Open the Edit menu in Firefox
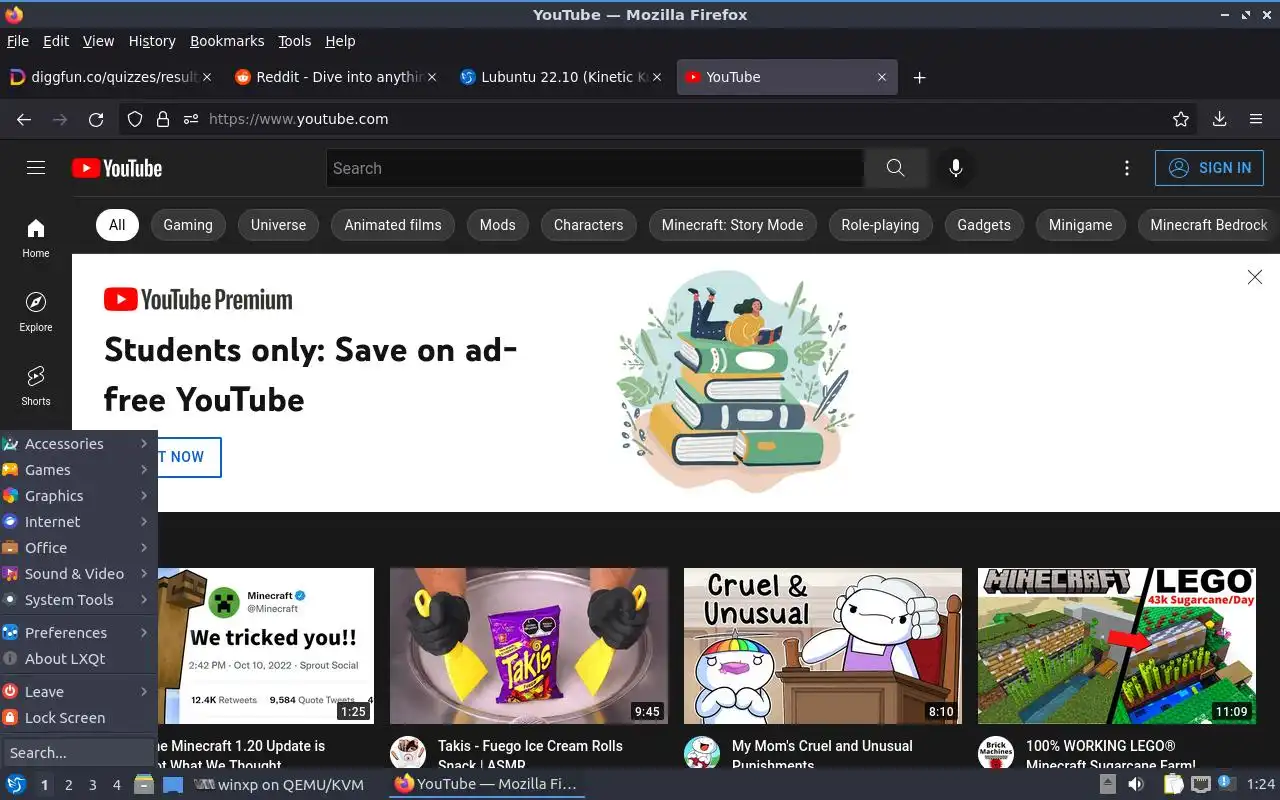The image size is (1280, 800). 56,41
